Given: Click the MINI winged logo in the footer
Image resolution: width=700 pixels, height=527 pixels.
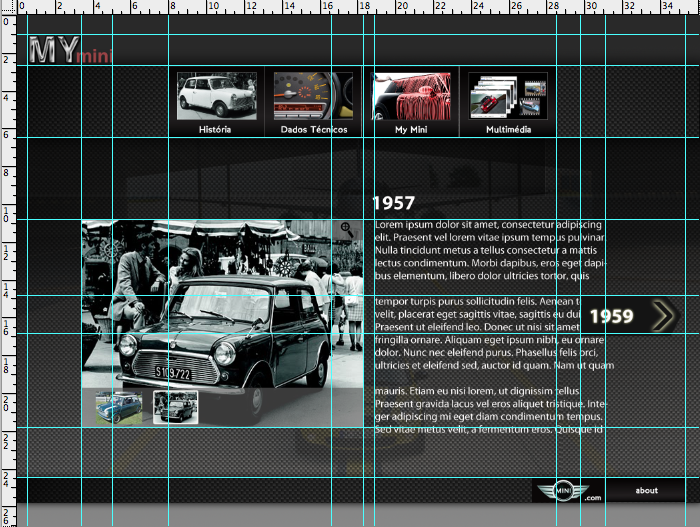Looking at the screenshot, I should click(560, 491).
